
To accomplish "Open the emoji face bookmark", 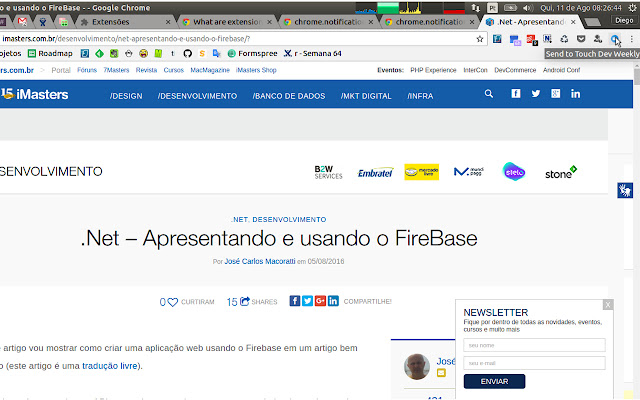I will [x=143, y=53].
